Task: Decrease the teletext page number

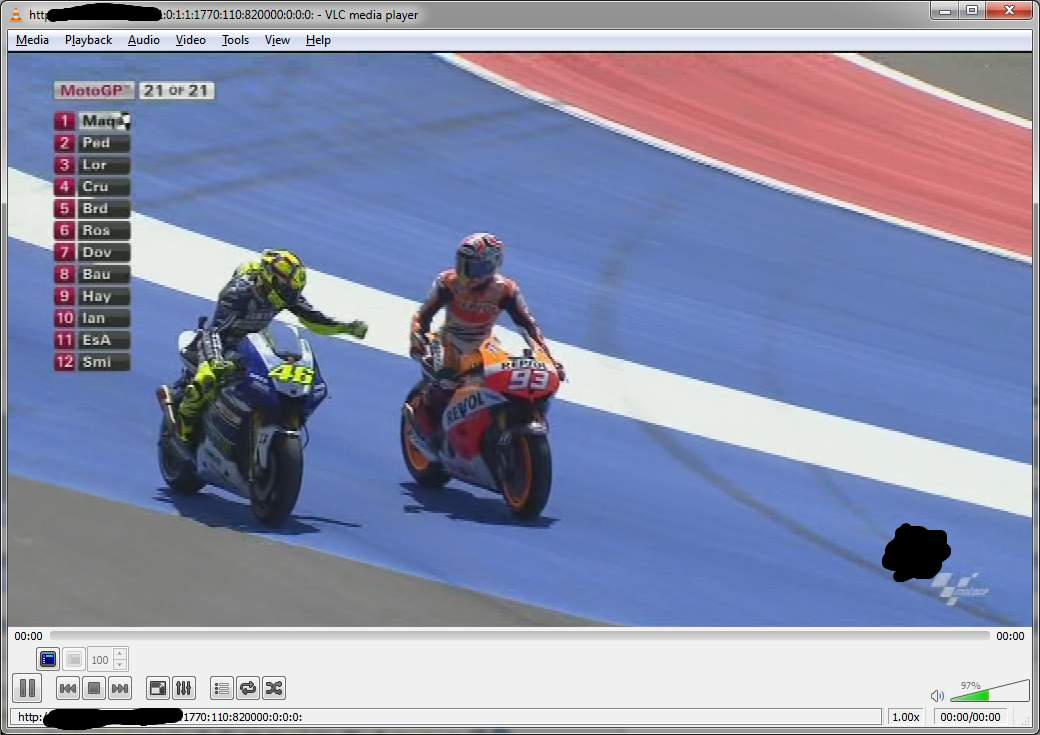Action: 120,665
